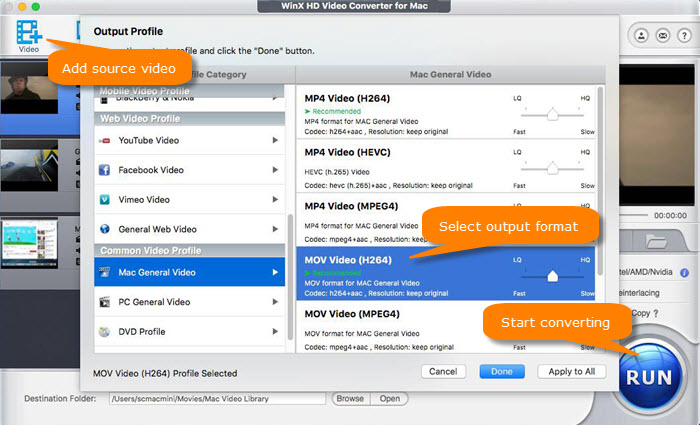700x425 pixels.
Task: Select PC General Video category
Action: (x=189, y=302)
